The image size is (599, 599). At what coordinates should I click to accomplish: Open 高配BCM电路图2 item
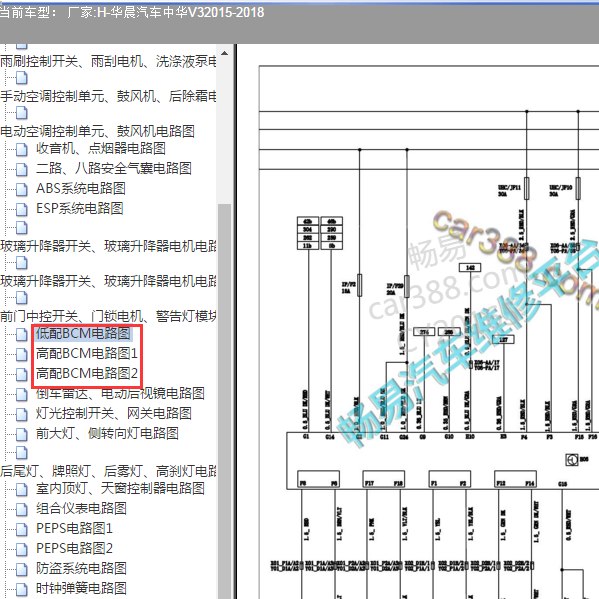point(87,373)
